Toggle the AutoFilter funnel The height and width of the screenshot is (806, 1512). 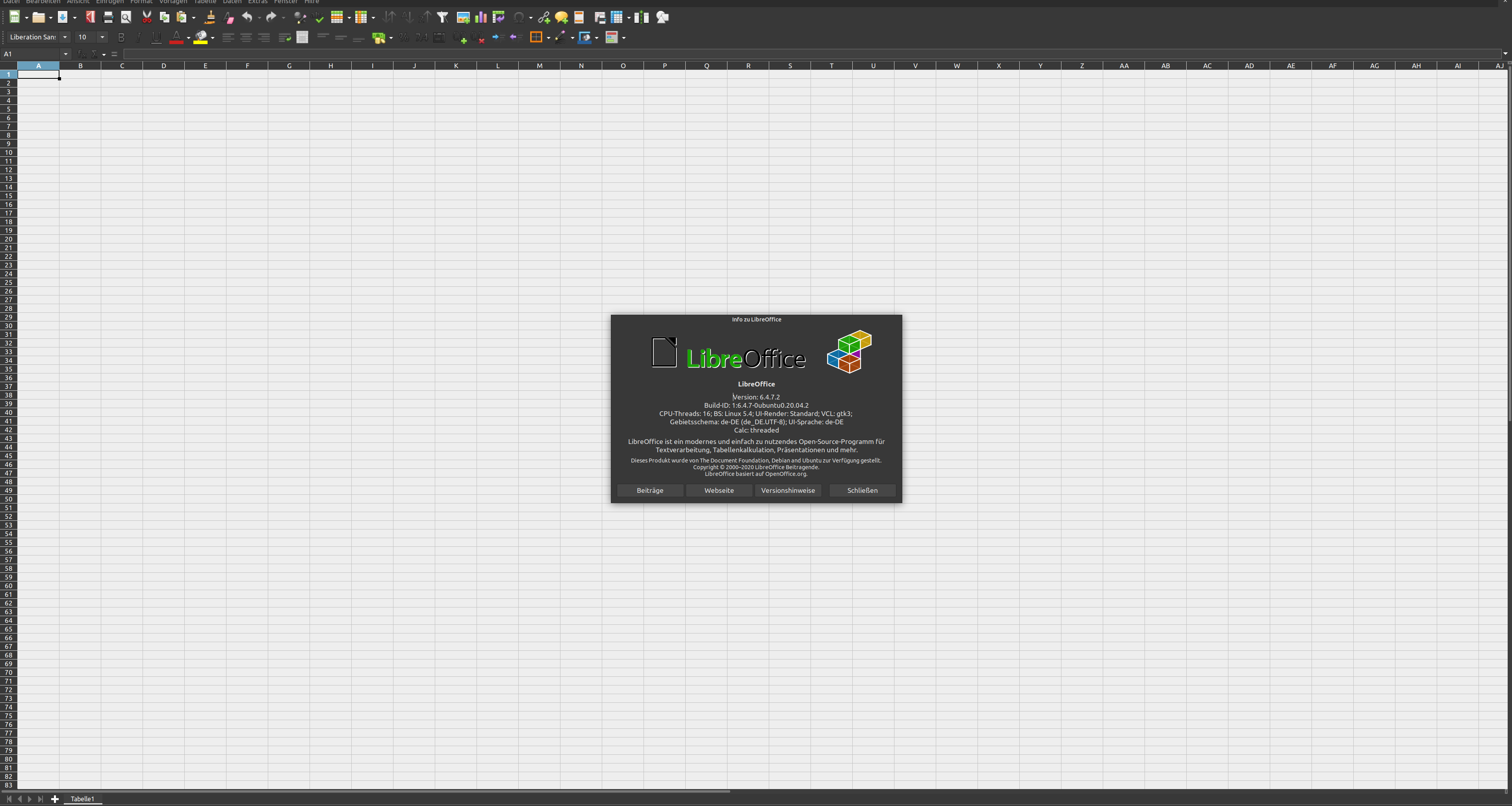tap(443, 17)
